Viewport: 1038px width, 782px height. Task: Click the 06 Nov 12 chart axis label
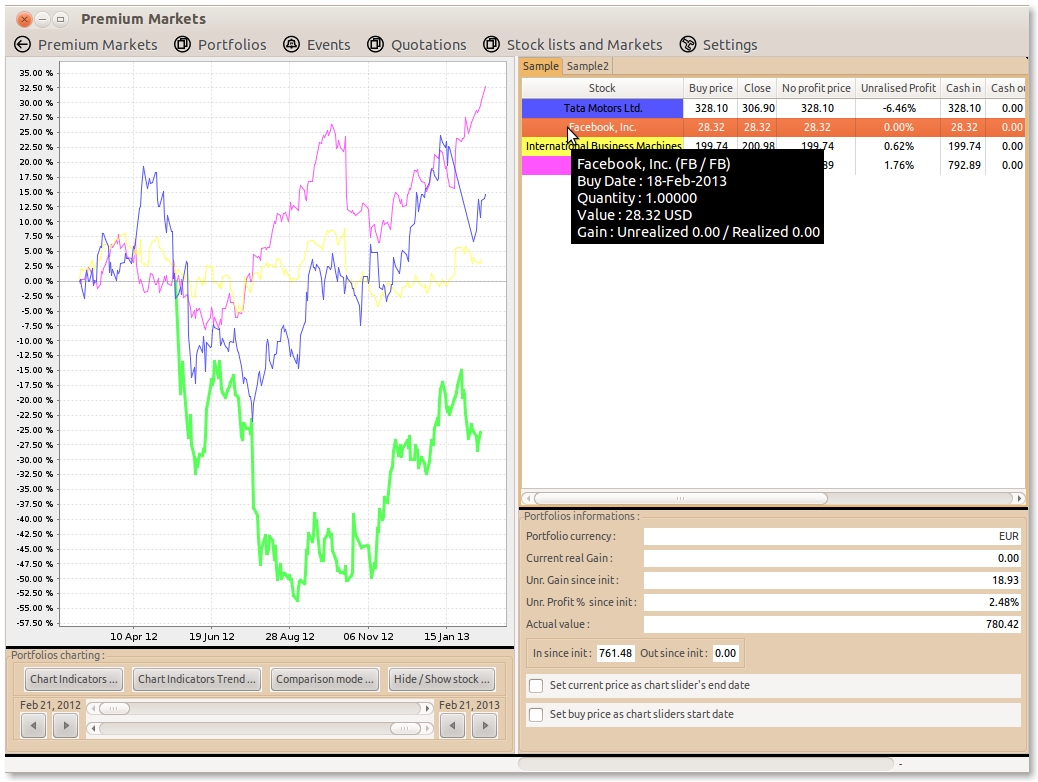pyautogui.click(x=368, y=636)
